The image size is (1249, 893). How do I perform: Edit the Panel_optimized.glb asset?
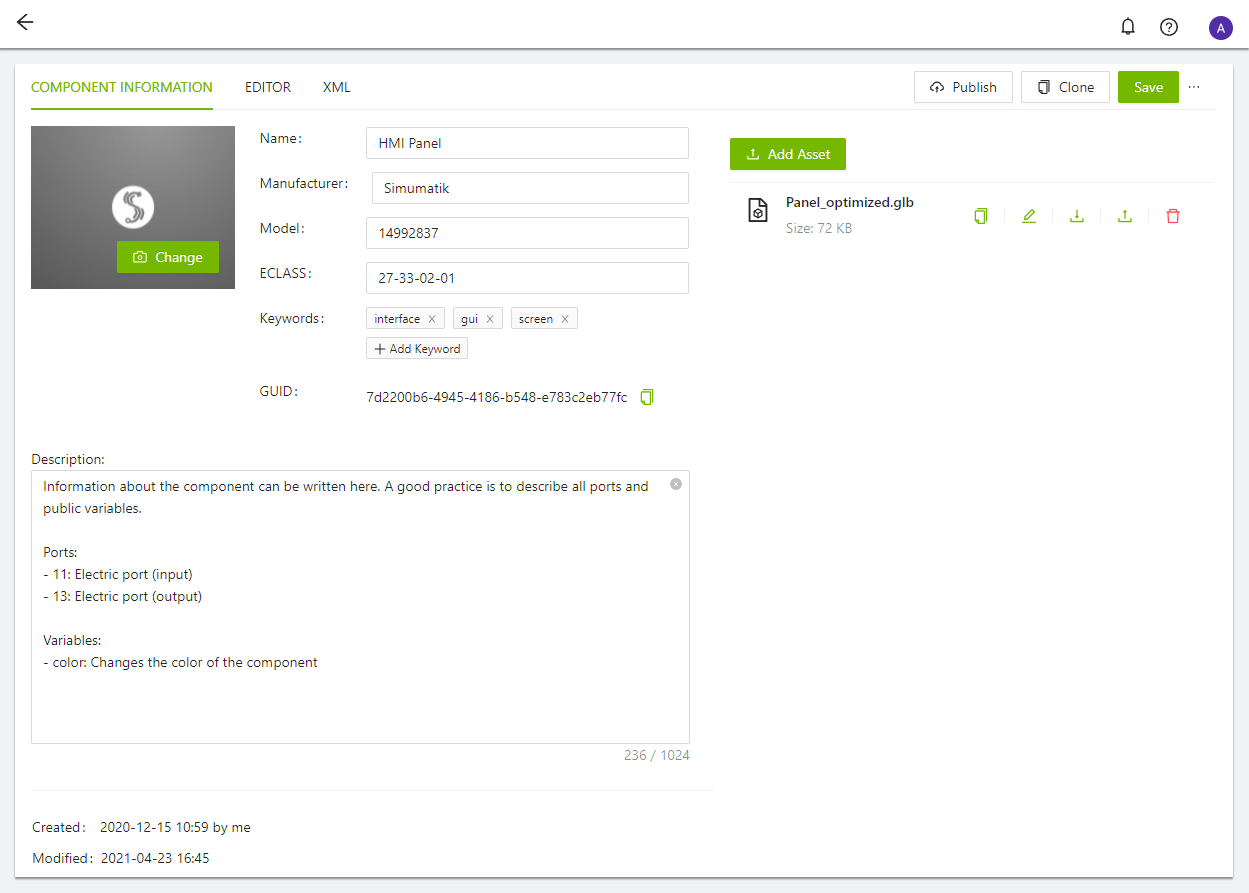(x=1029, y=216)
